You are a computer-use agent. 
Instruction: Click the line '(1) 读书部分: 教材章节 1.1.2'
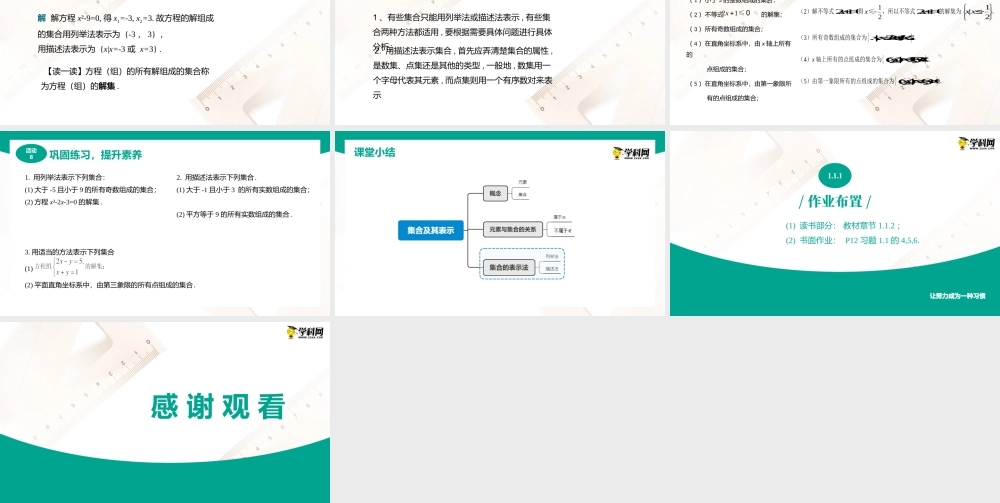(x=842, y=225)
